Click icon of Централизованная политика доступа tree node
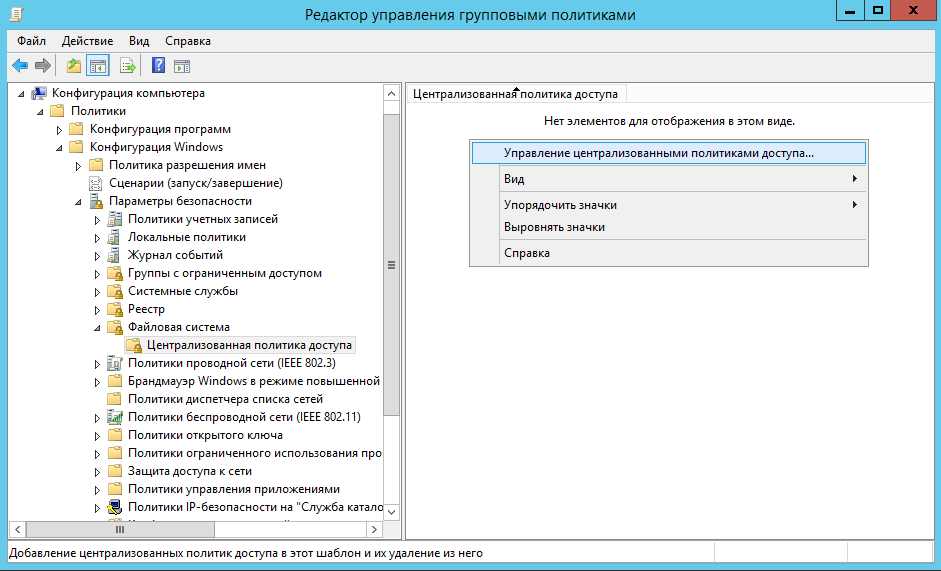The width and height of the screenshot is (941, 571). 134,345
